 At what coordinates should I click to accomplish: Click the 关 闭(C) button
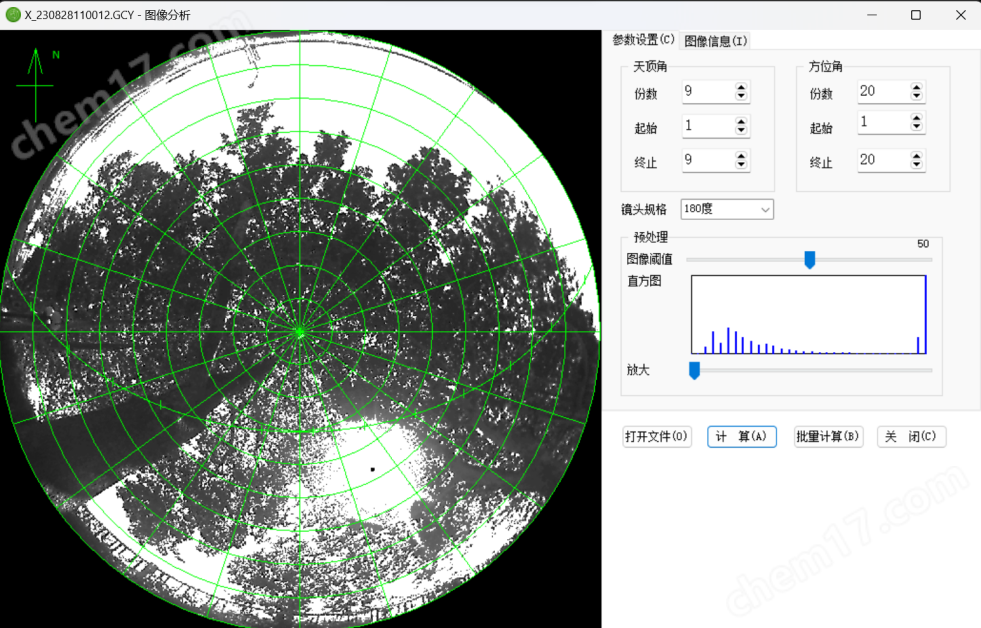911,437
